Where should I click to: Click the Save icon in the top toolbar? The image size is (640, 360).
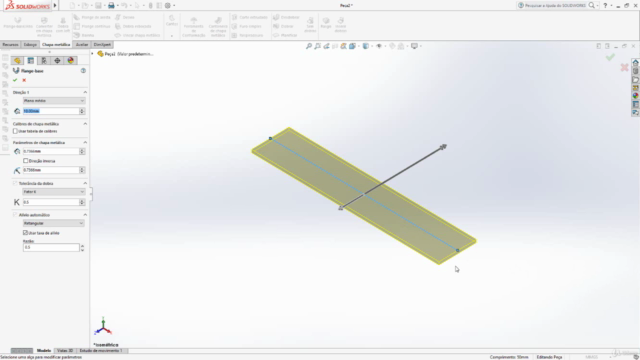(x=98, y=5)
